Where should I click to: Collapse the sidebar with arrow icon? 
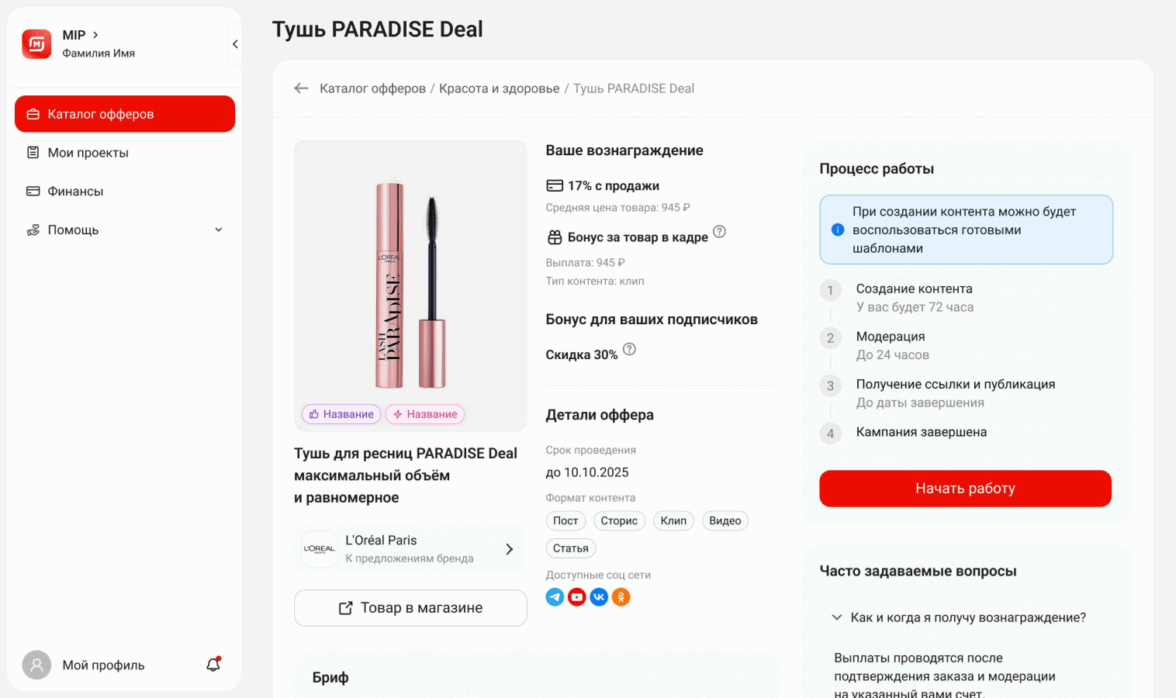pos(235,44)
